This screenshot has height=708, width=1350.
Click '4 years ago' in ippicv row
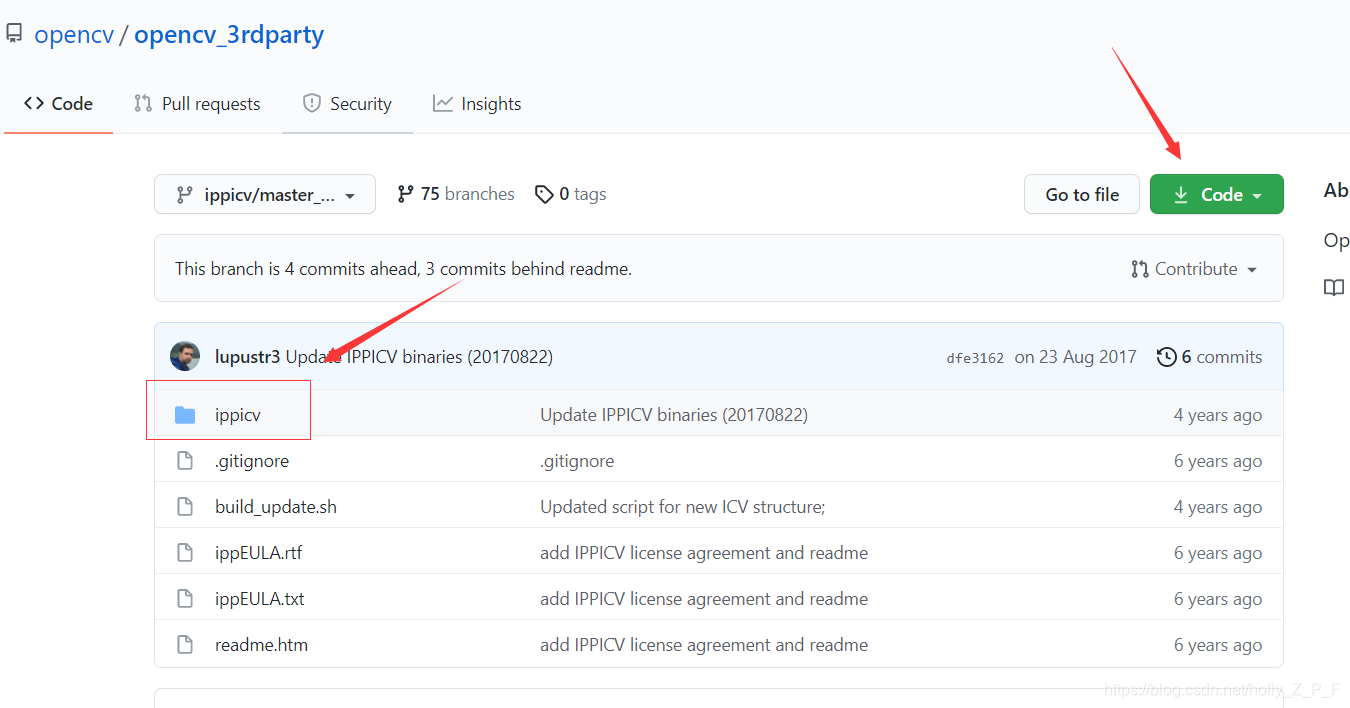(1218, 415)
